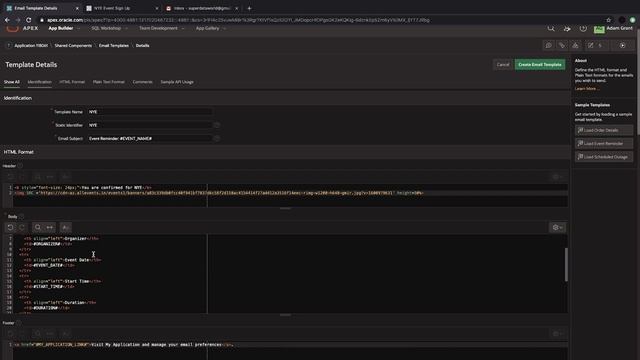Focus the Email Subject field

click(149, 139)
